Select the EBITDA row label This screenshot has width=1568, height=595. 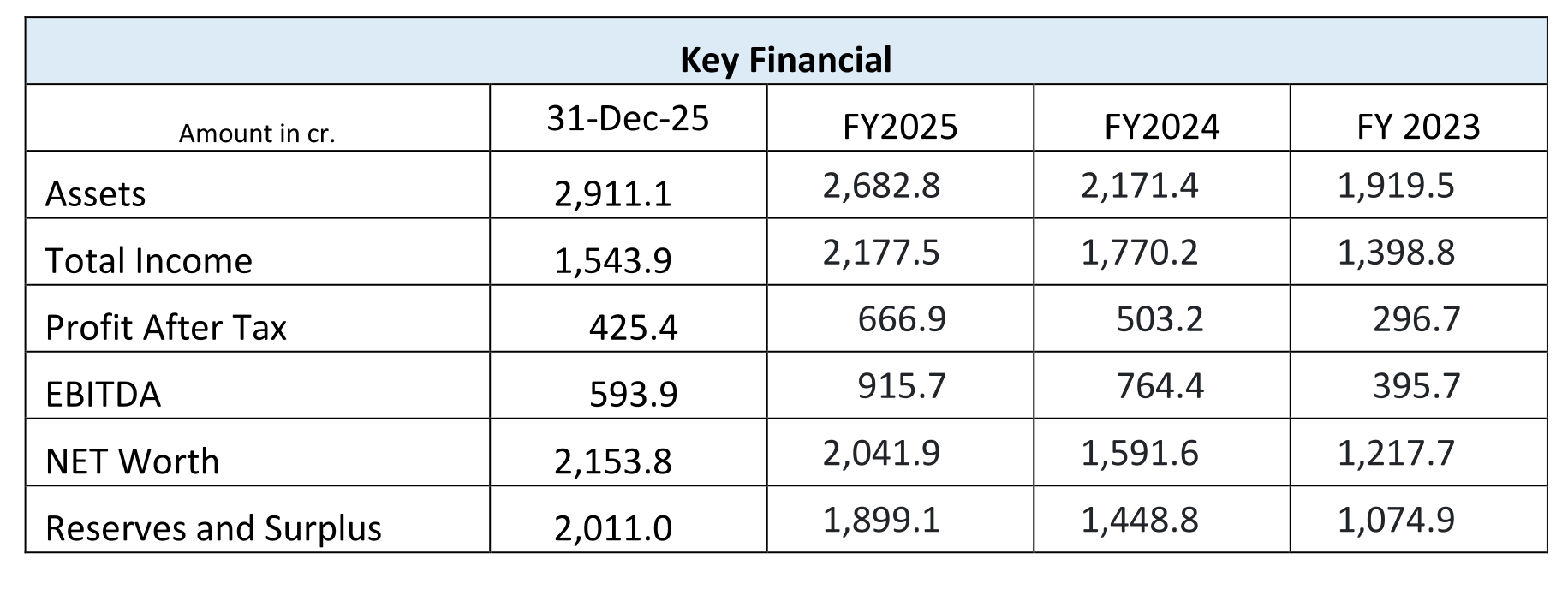103,395
